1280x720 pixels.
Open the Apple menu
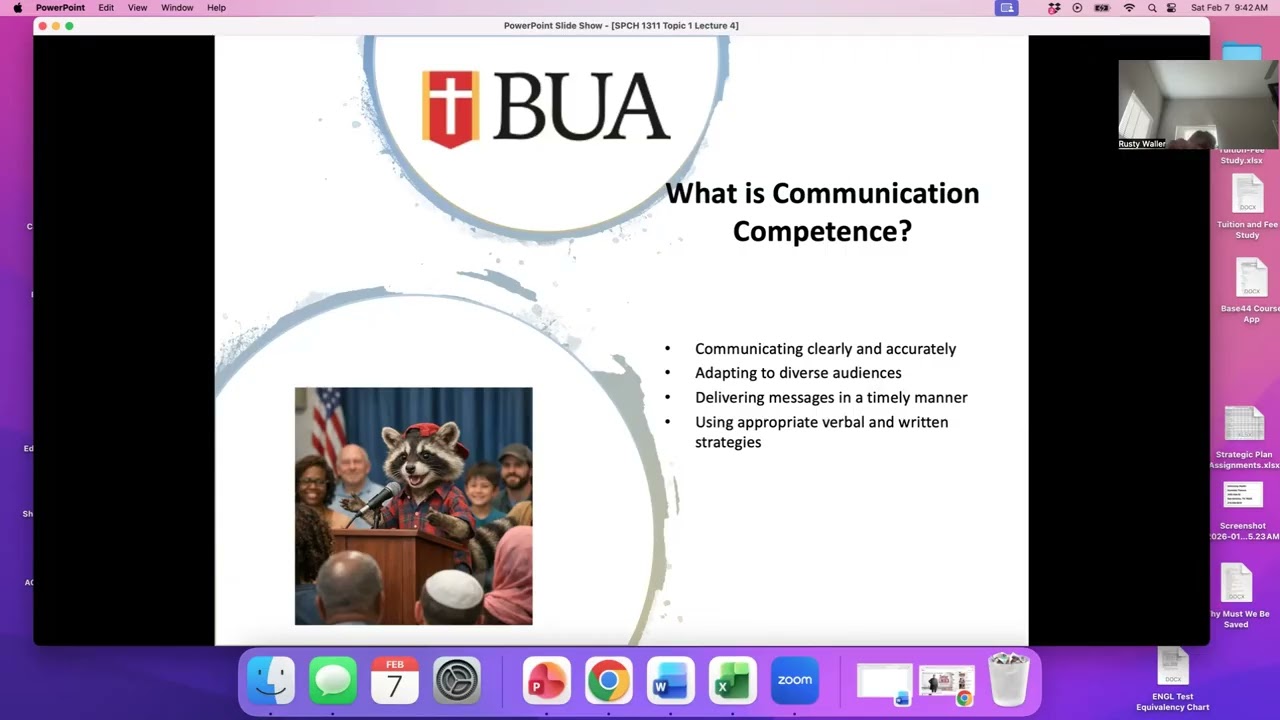pyautogui.click(x=17, y=8)
